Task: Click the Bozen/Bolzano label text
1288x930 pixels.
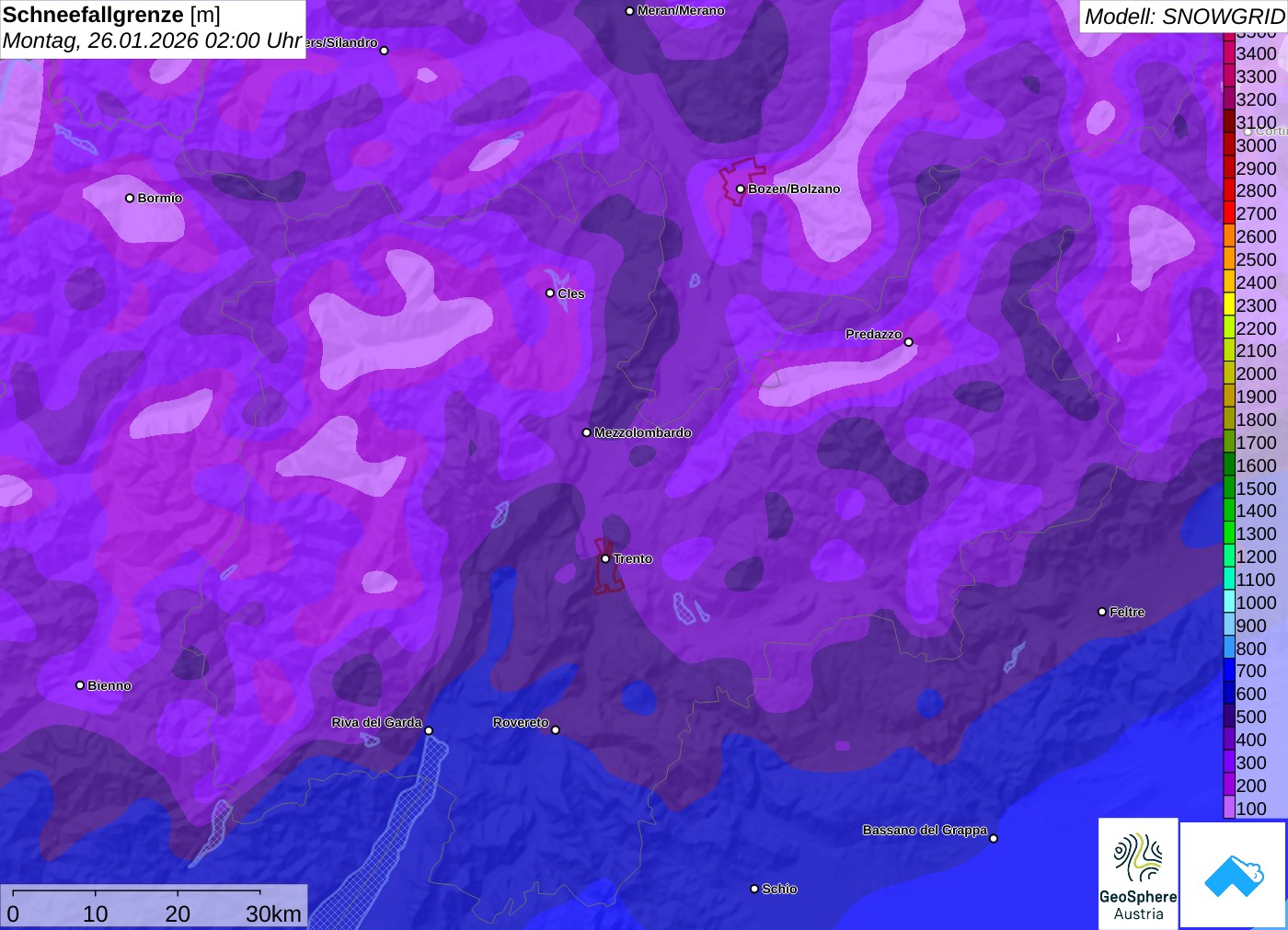Action: pos(794,189)
